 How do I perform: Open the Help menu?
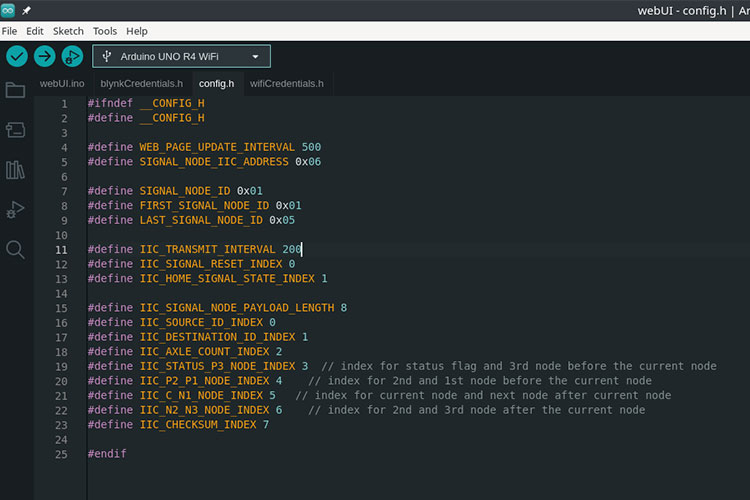[137, 31]
